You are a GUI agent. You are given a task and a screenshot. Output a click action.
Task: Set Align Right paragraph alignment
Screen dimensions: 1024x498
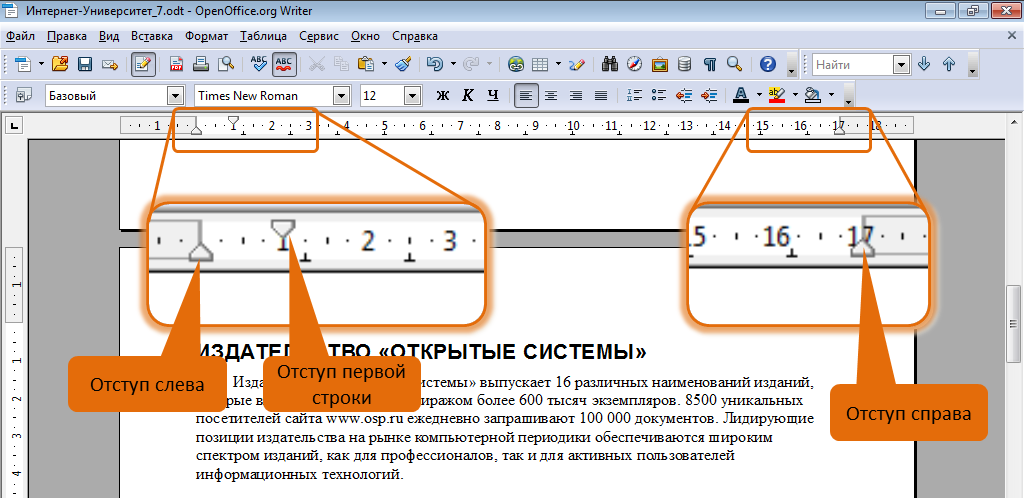point(576,96)
